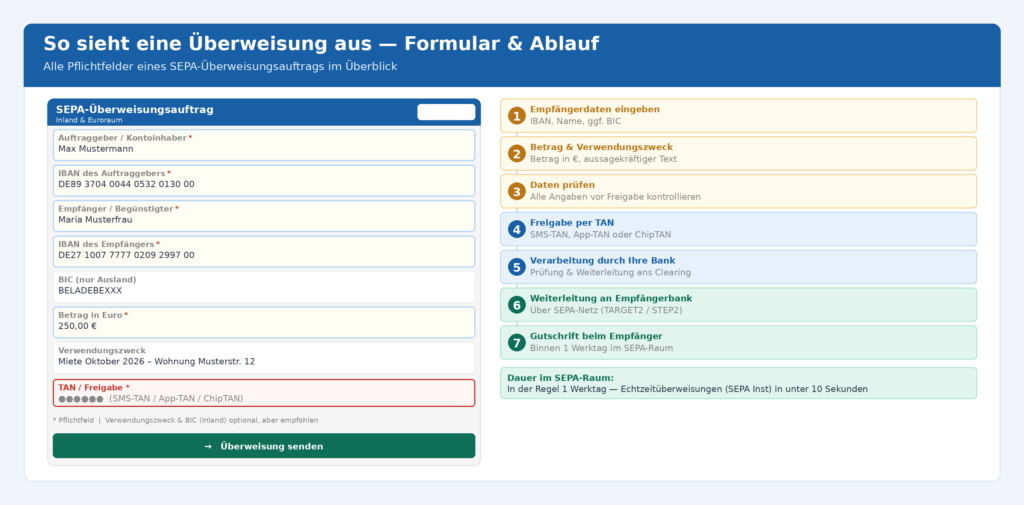Click the green step 6 circle

click(x=517, y=304)
